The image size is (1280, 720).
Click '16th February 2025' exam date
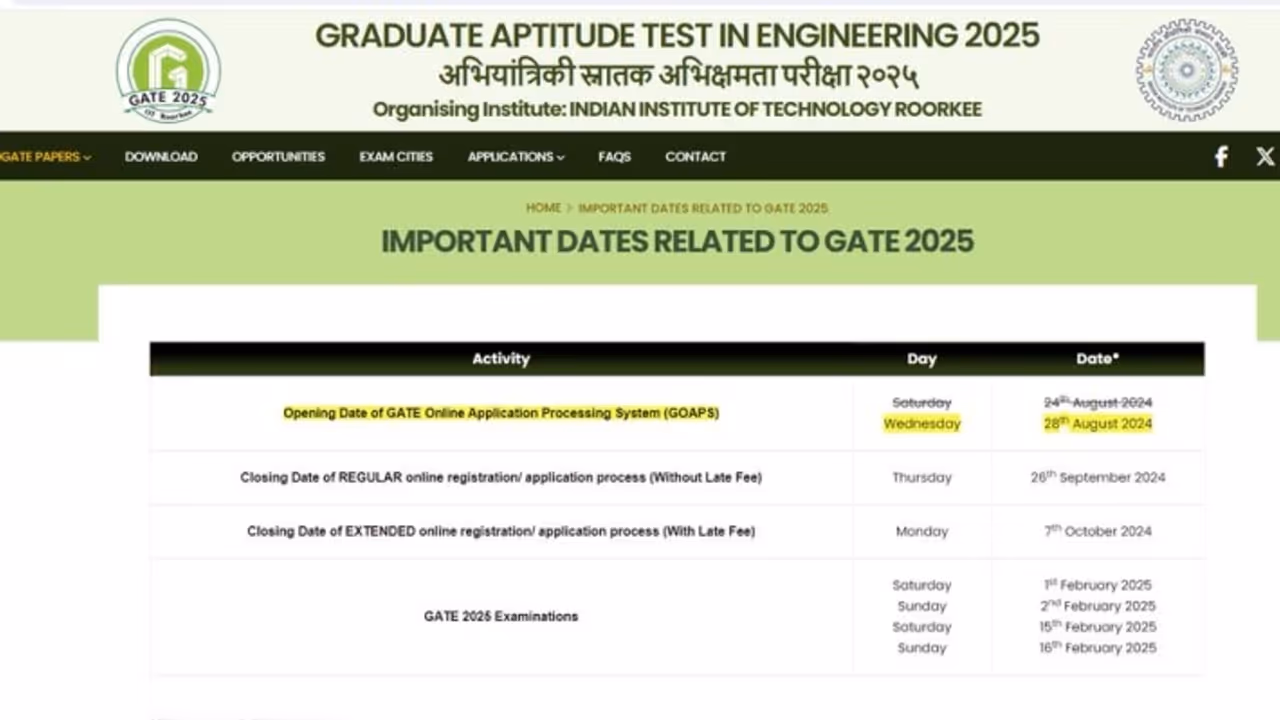pos(1098,649)
